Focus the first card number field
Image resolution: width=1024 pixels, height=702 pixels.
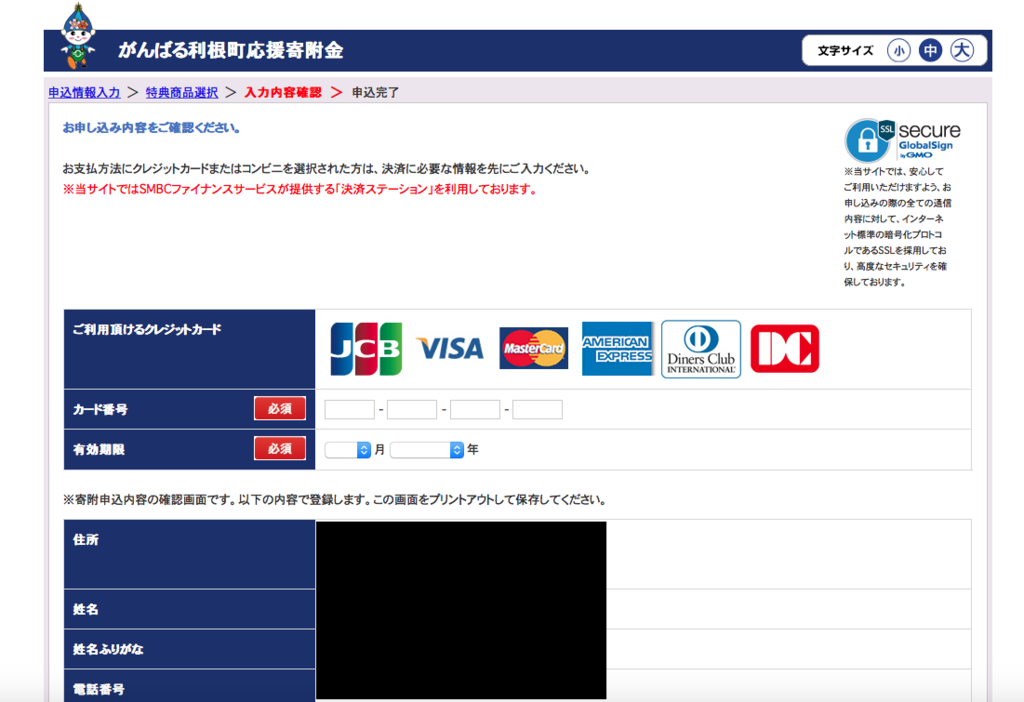point(349,409)
